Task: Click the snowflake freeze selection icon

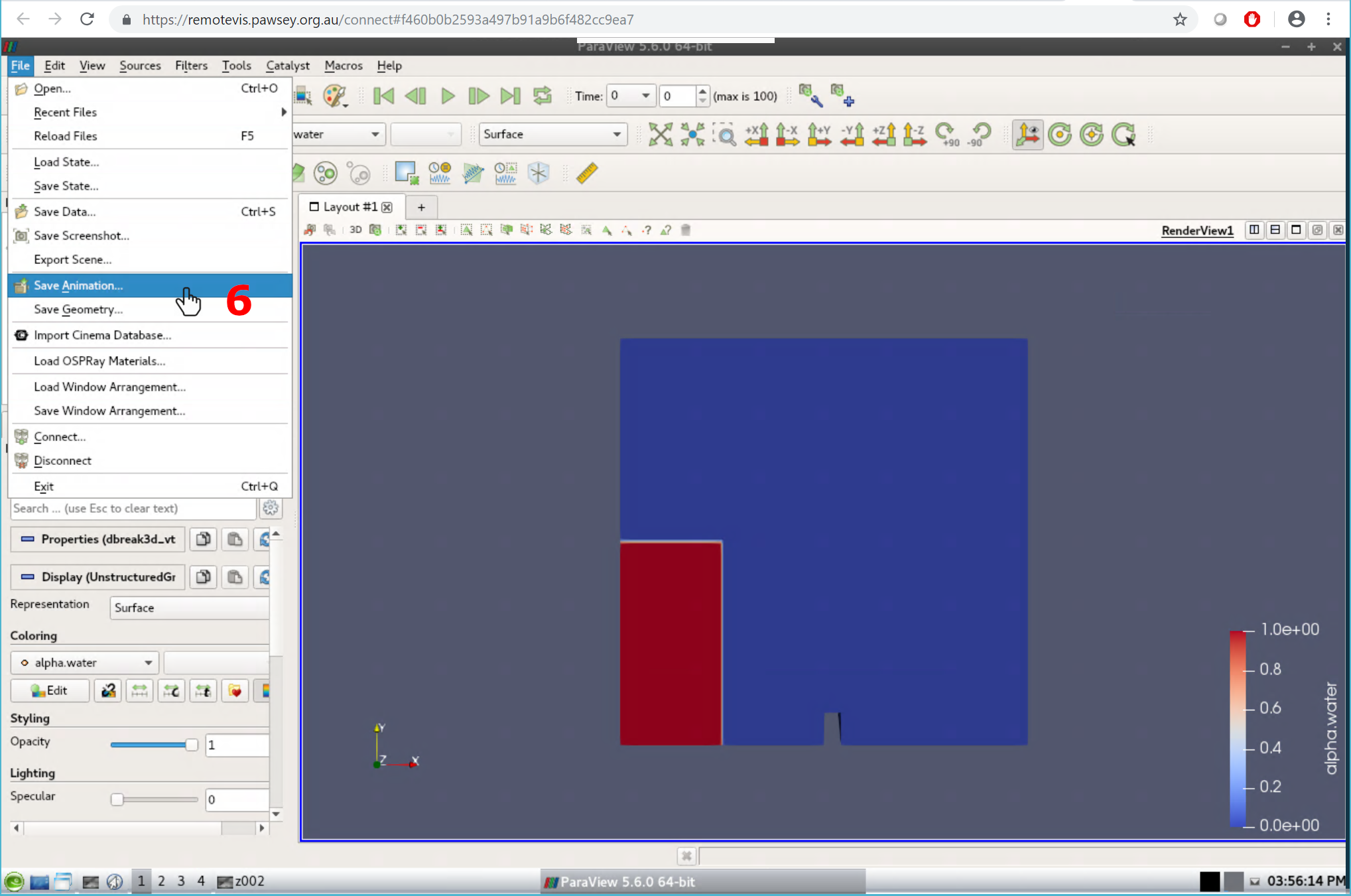Action: click(539, 173)
